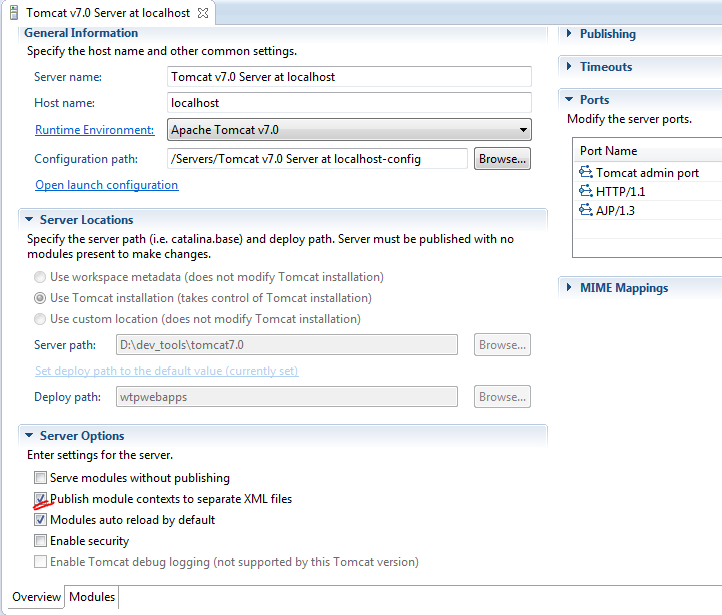Screen dimensions: 722x615
Task: Select Use custom location radio button
Action: (x=40, y=319)
